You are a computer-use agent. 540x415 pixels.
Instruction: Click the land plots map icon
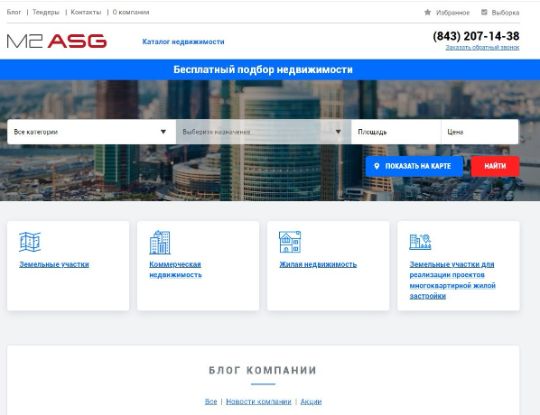click(x=30, y=242)
